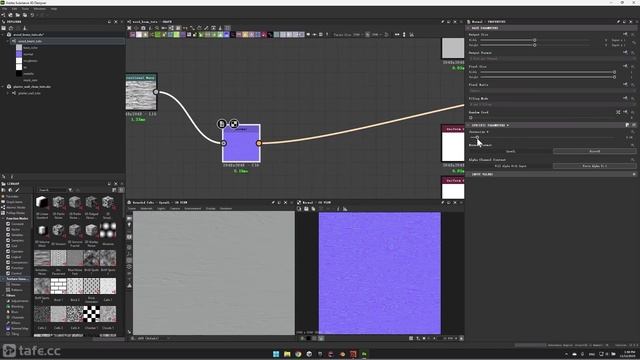The width and height of the screenshot is (640, 360).
Task: Open the Tools menu
Action: point(25,9)
